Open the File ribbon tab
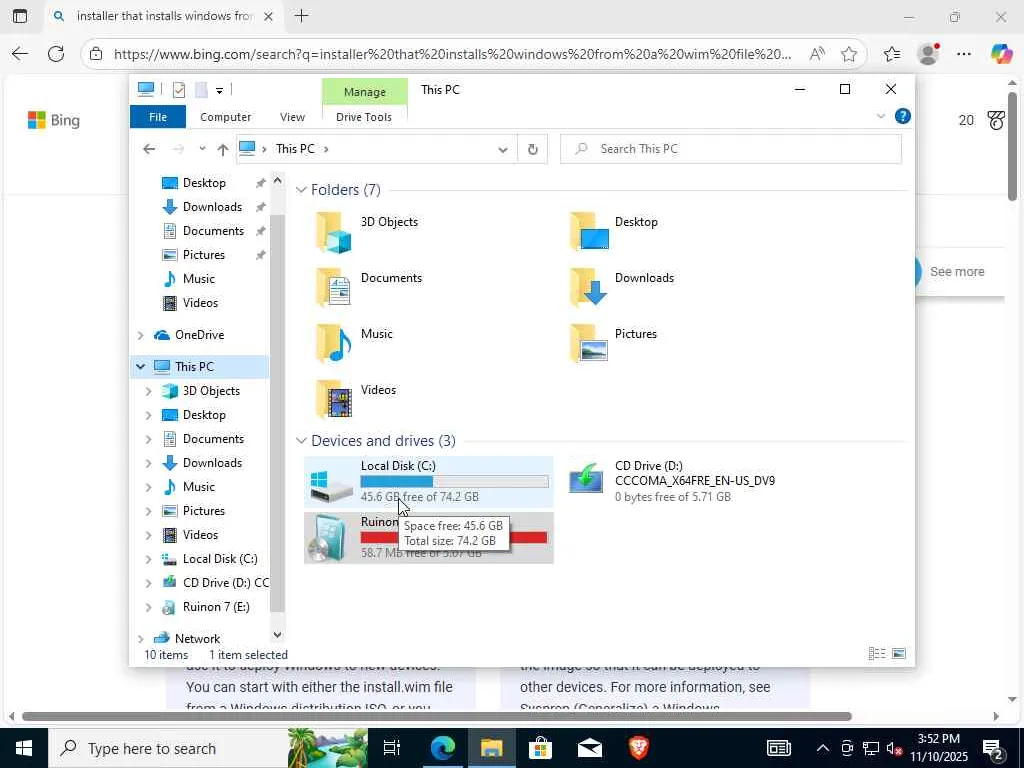 pyautogui.click(x=158, y=117)
